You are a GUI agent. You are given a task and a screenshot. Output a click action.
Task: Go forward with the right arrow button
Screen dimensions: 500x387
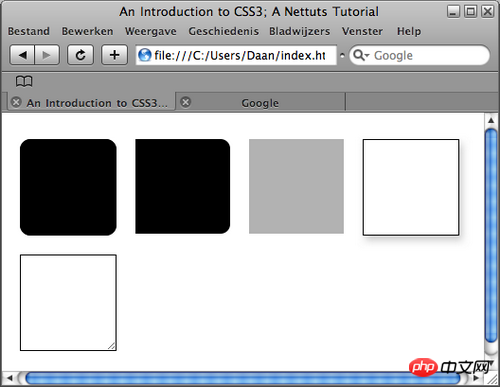[x=47, y=55]
